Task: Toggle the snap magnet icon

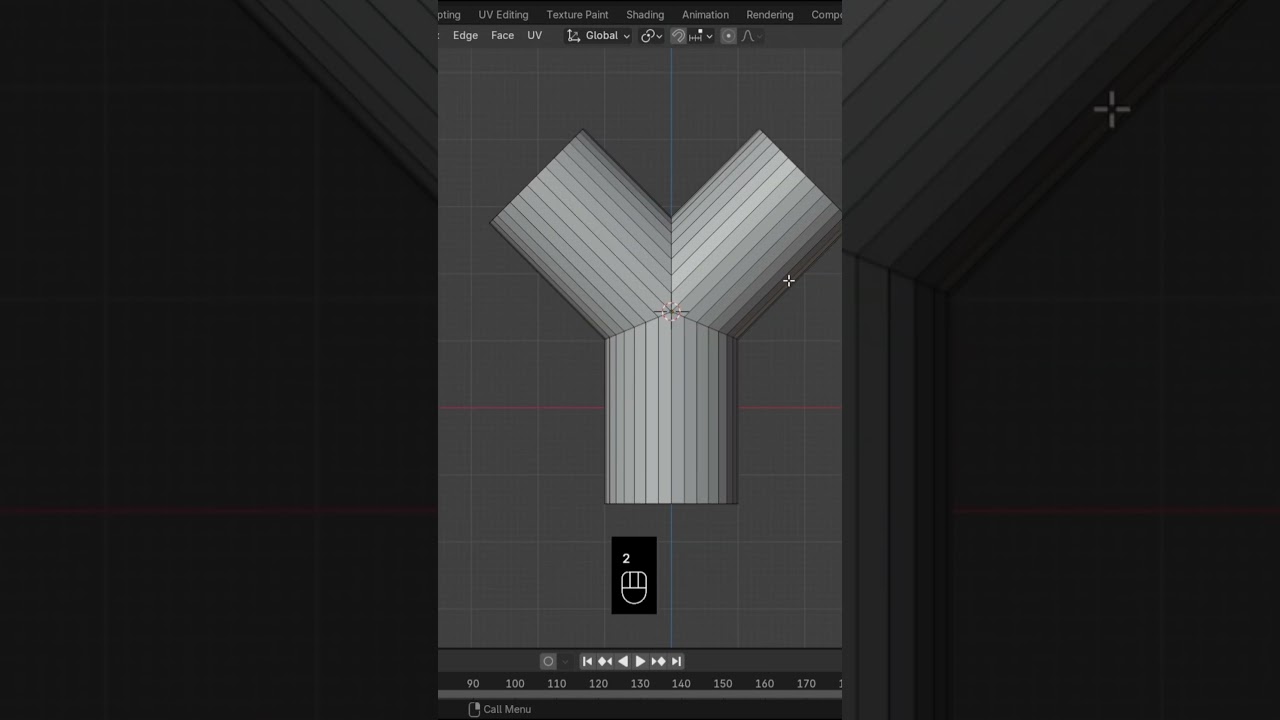Action: 678,36
